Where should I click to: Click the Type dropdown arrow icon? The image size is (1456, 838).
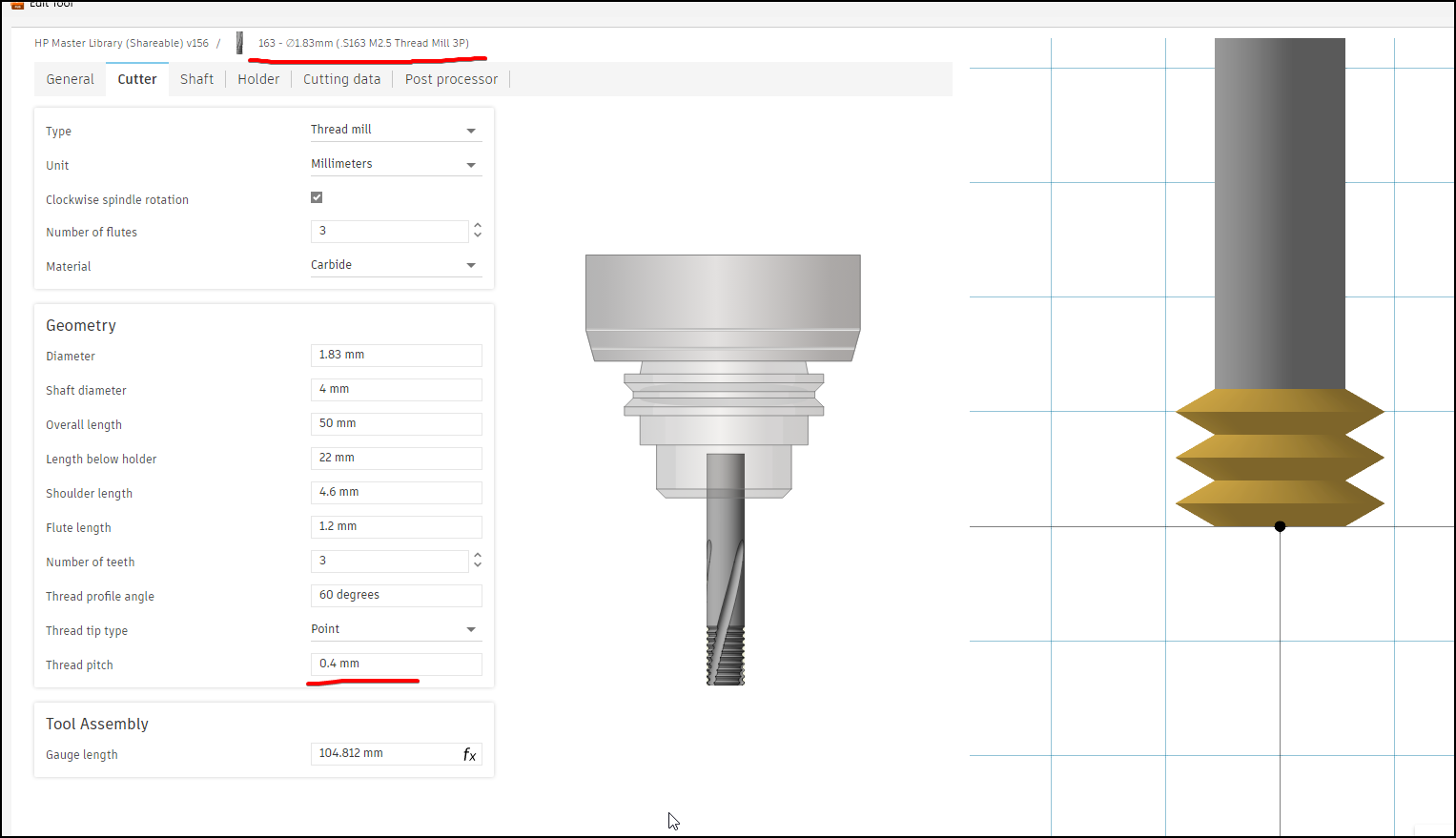[x=470, y=130]
